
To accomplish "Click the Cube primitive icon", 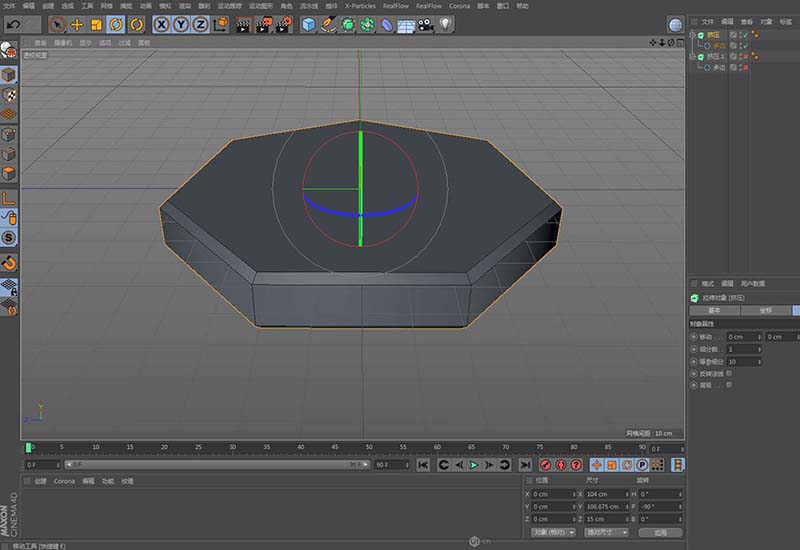I will pos(308,24).
